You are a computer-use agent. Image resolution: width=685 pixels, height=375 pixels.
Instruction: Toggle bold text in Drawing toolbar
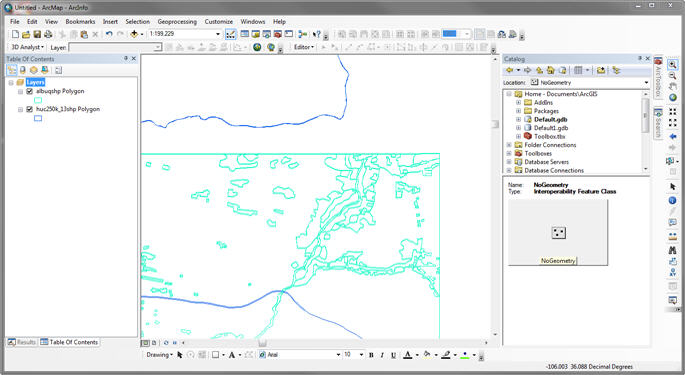click(x=371, y=355)
